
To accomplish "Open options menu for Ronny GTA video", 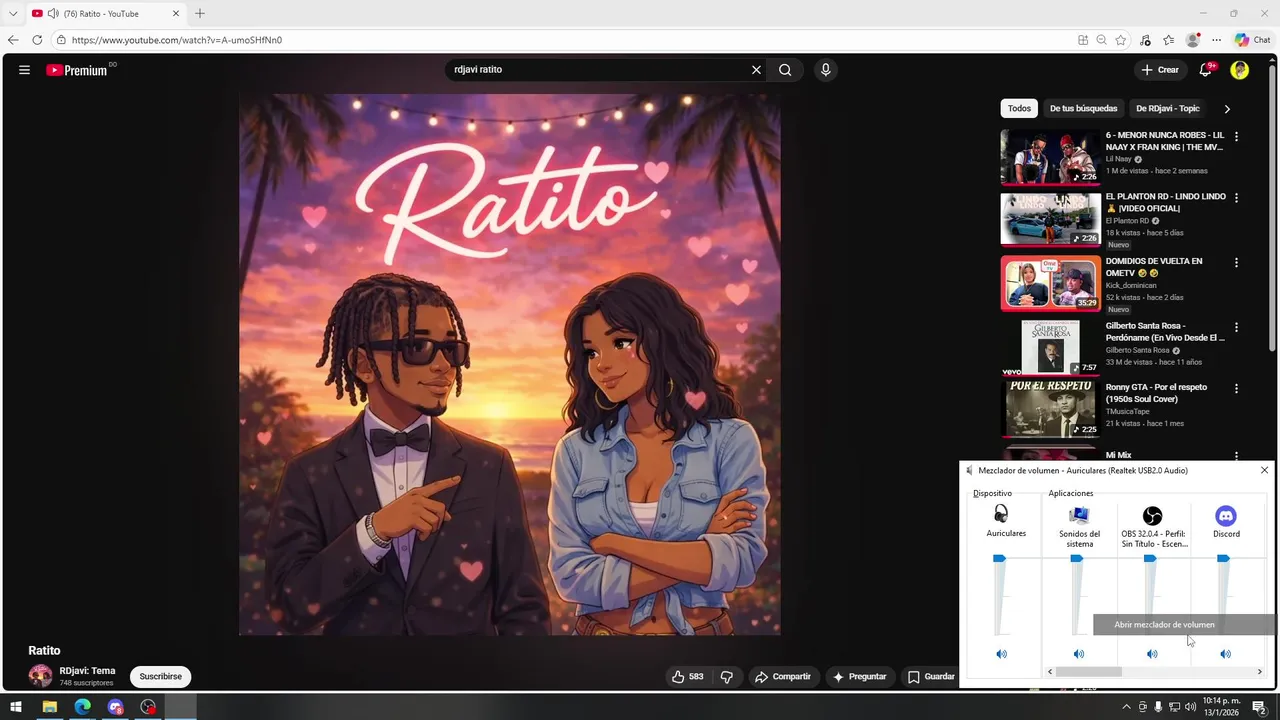I will point(1236,388).
